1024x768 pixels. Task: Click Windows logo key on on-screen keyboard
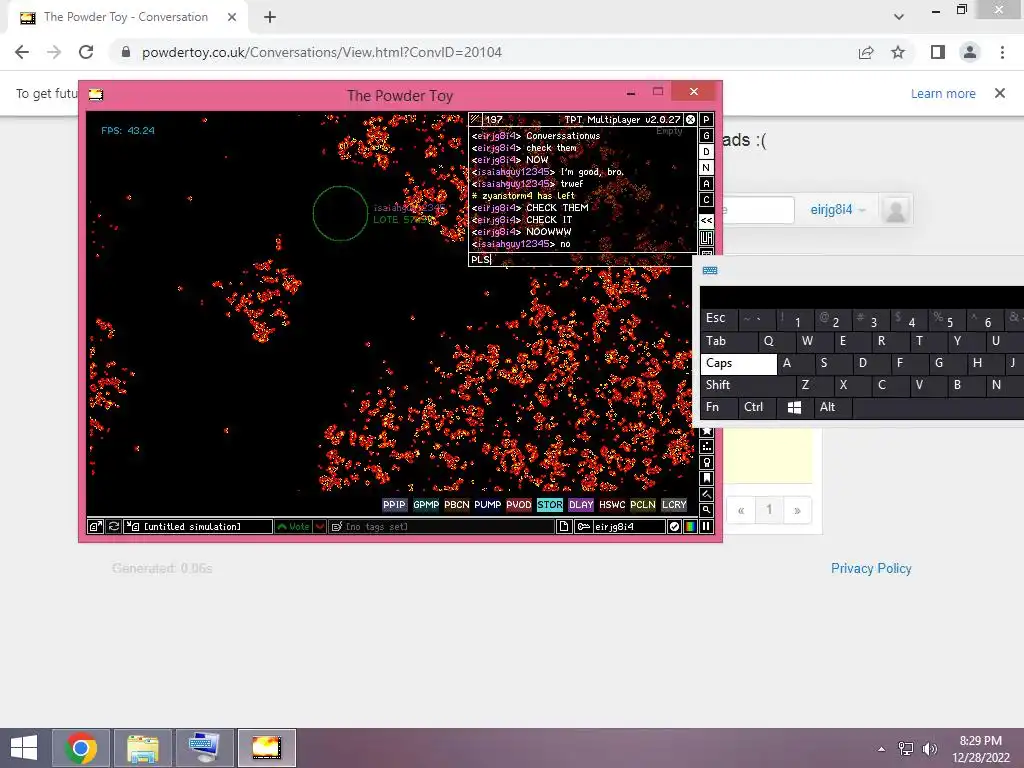coord(795,408)
